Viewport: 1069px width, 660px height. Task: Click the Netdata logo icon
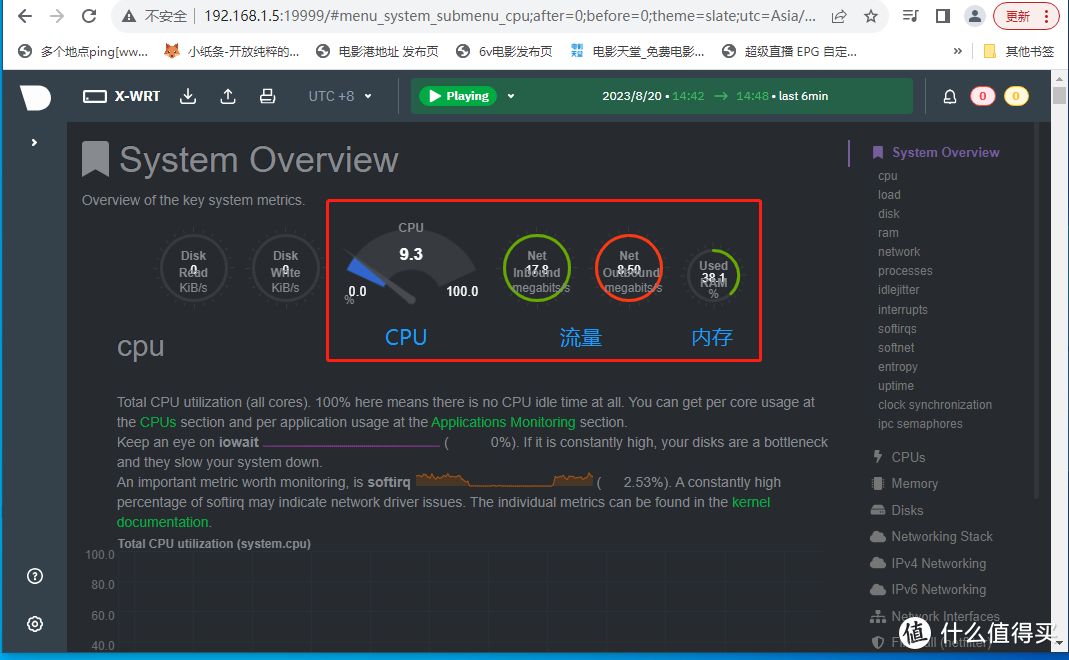[35, 97]
